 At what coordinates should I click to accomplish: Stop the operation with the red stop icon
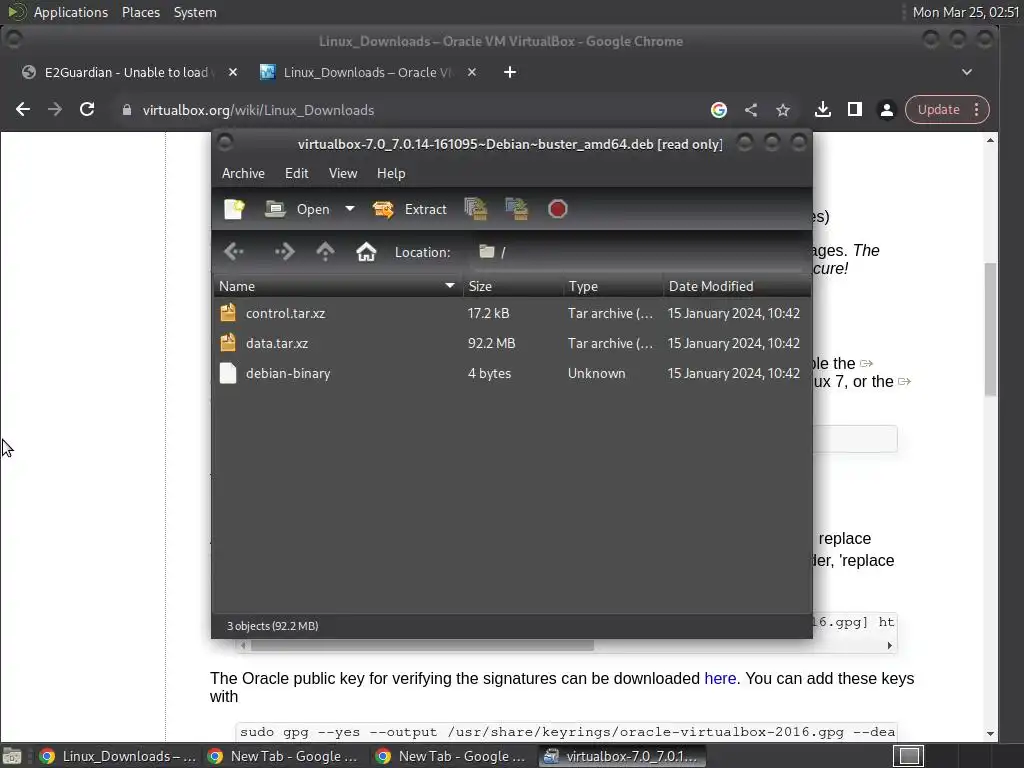pyautogui.click(x=557, y=209)
